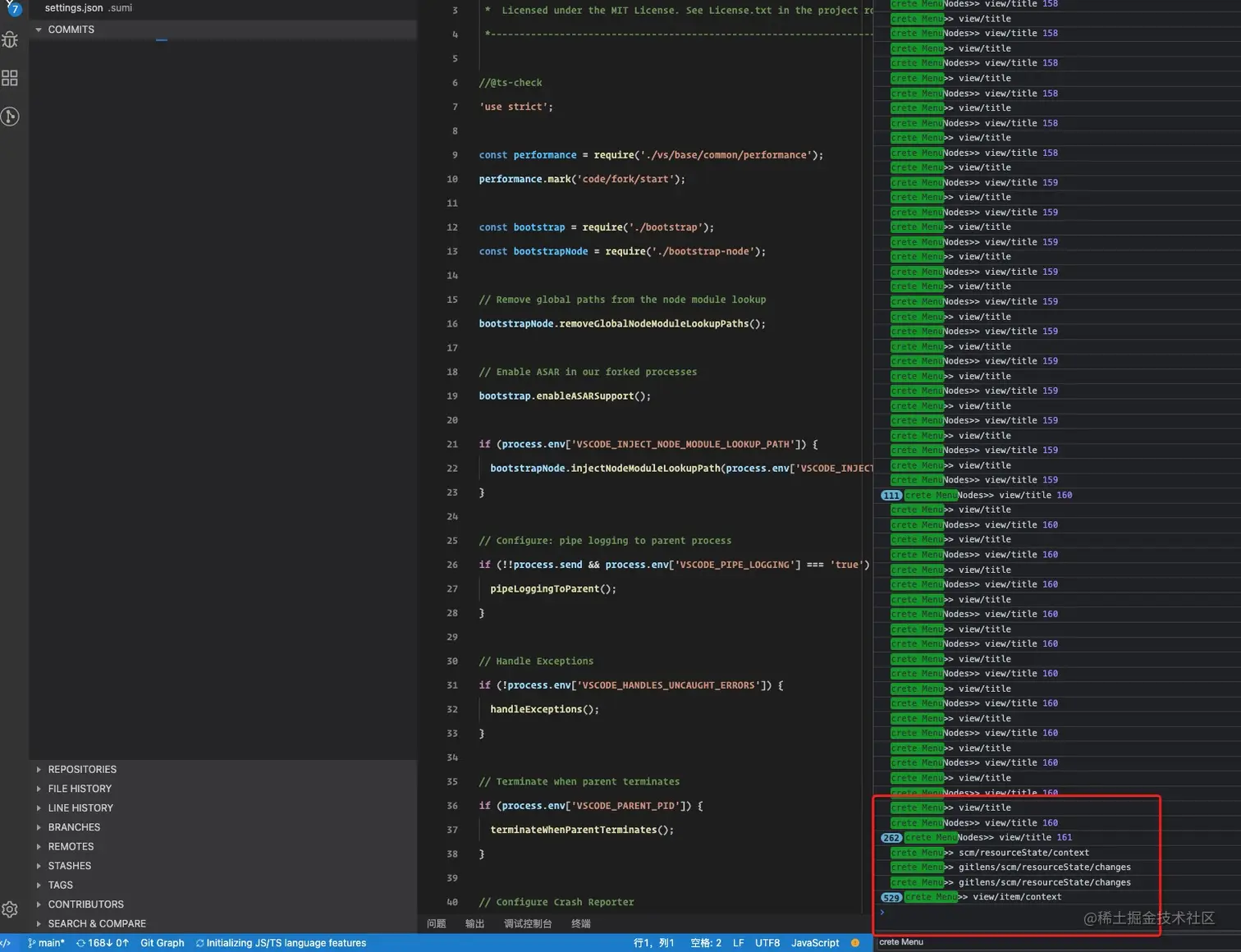1241x952 pixels.
Task: Click the terminateWhenParentTerminates(); code line
Action: (x=582, y=831)
